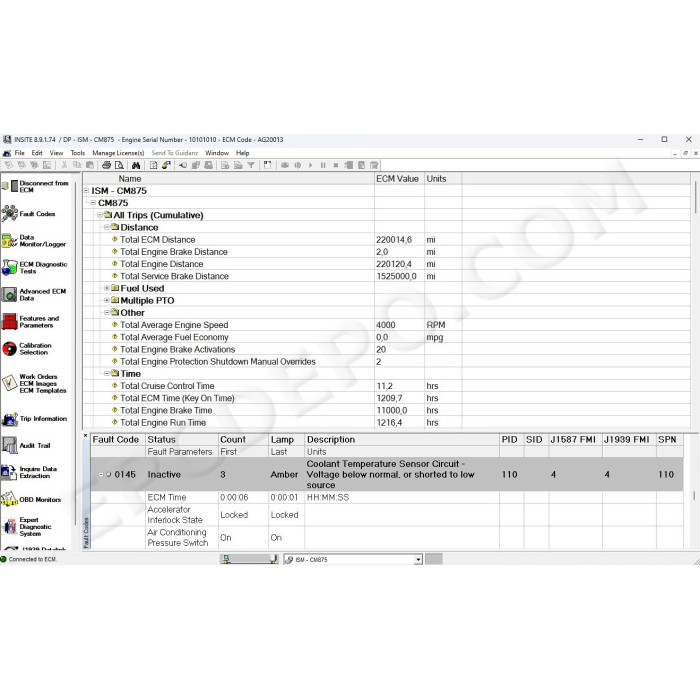Click the vertical Fault Codes panel tab
Viewport: 700px width, 700px height.
(86, 533)
